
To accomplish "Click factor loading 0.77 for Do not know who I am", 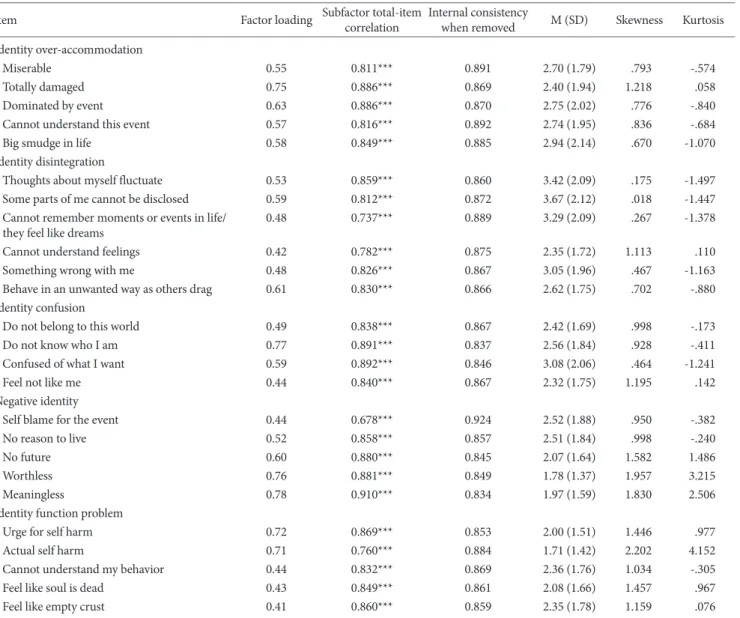I will [x=276, y=345].
